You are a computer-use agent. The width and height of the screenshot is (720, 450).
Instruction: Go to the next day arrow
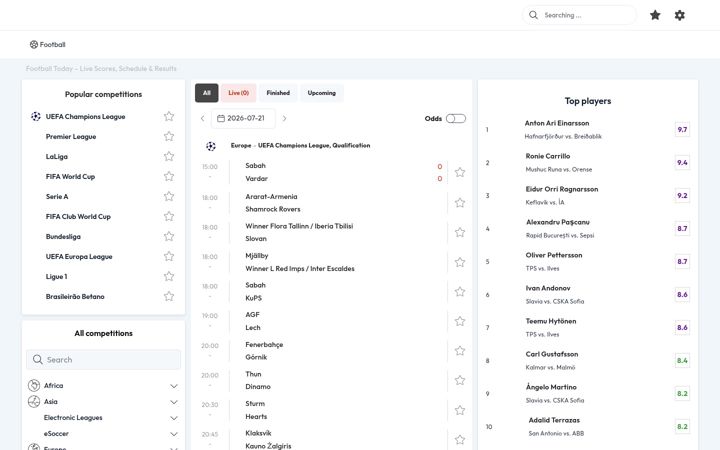[284, 118]
